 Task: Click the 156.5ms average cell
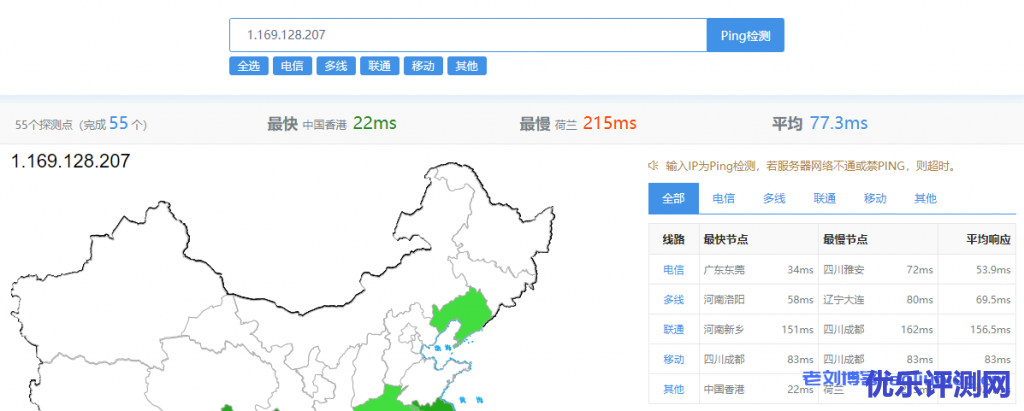[x=991, y=330]
